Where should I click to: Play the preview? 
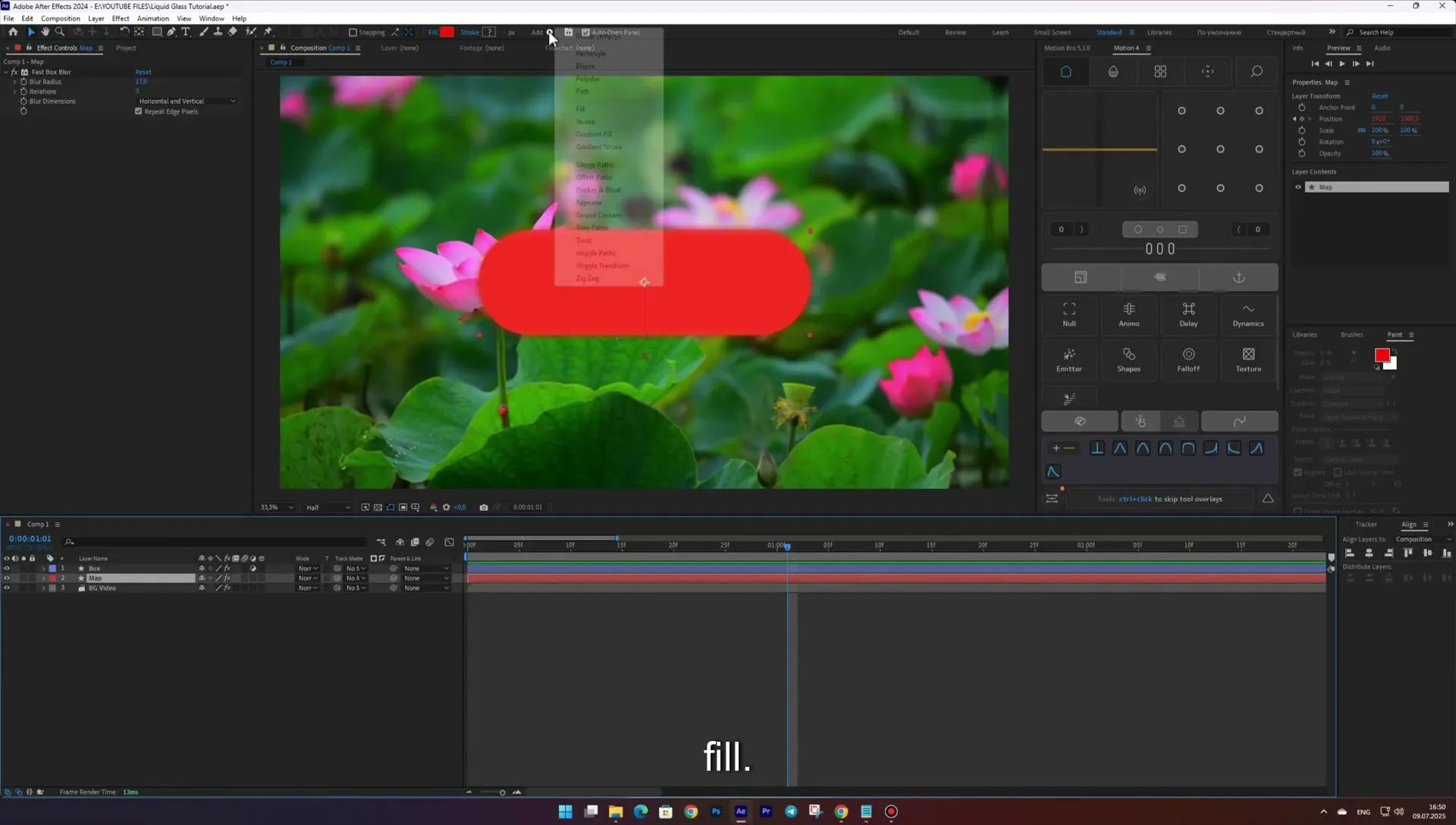[x=1342, y=64]
